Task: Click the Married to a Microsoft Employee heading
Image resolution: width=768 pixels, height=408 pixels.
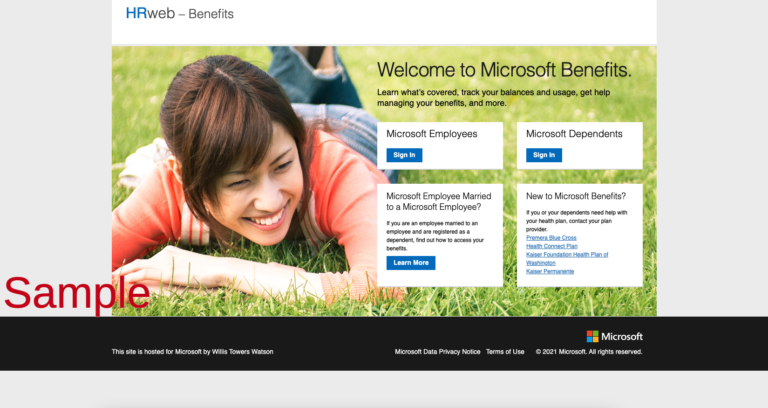Action: point(439,201)
